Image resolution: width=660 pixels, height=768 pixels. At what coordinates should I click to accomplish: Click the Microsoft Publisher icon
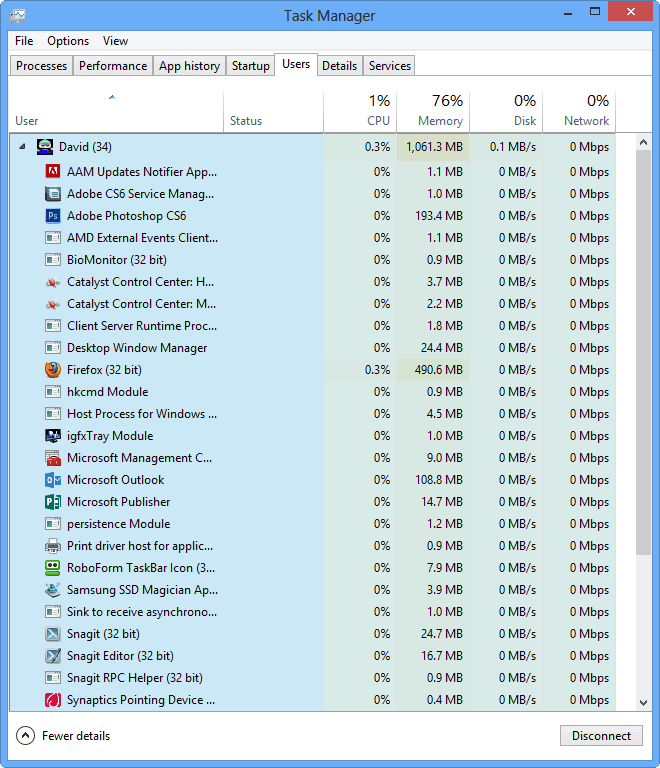pos(53,502)
